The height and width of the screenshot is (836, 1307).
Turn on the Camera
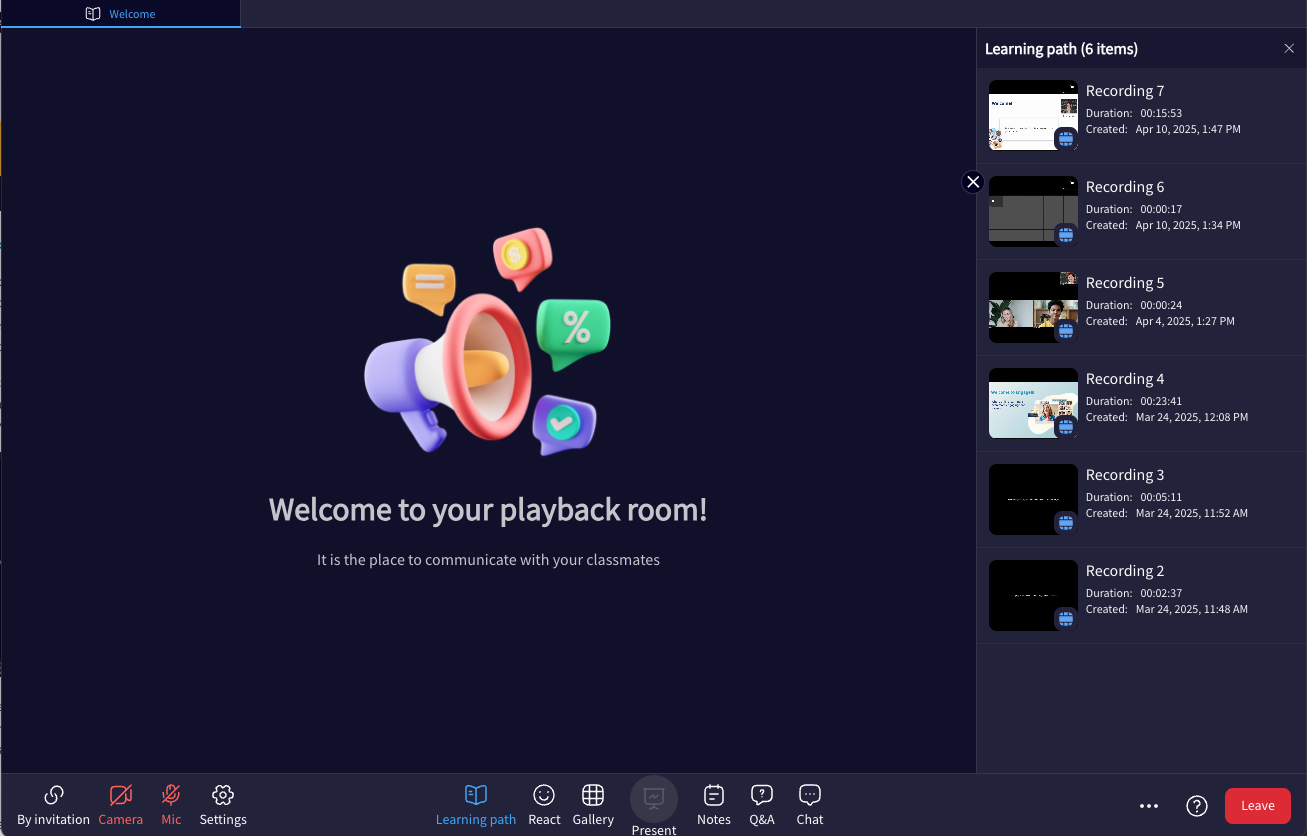coord(121,805)
